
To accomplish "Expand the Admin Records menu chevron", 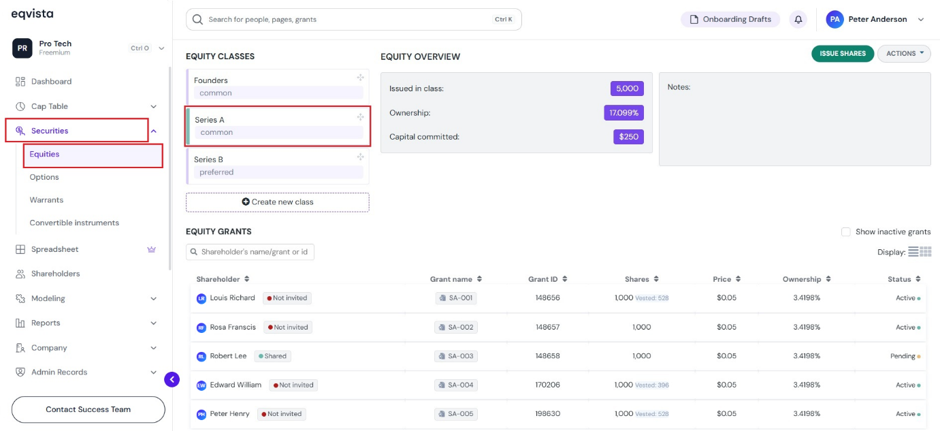I will click(x=153, y=372).
